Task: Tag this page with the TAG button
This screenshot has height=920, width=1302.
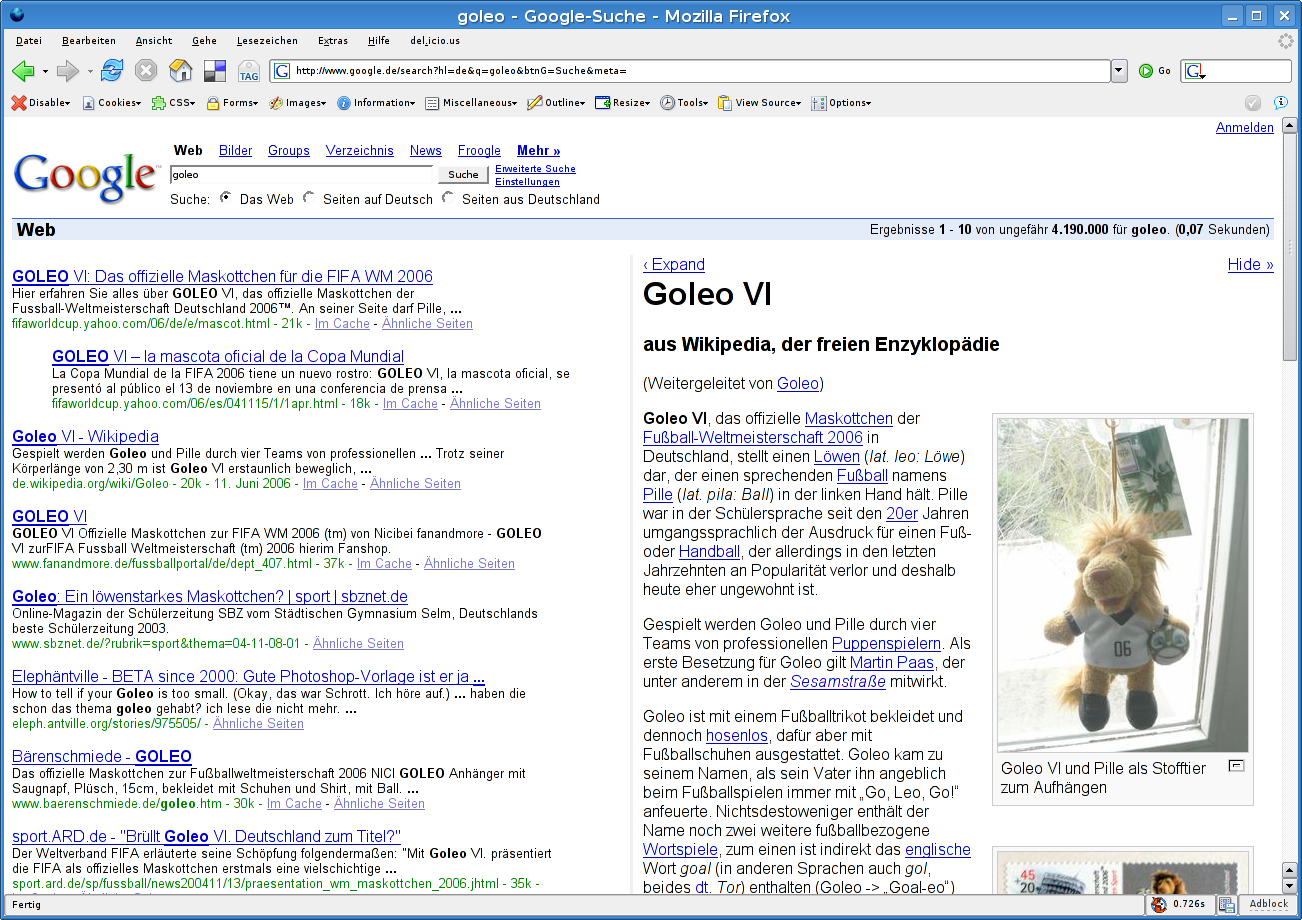Action: tap(249, 71)
